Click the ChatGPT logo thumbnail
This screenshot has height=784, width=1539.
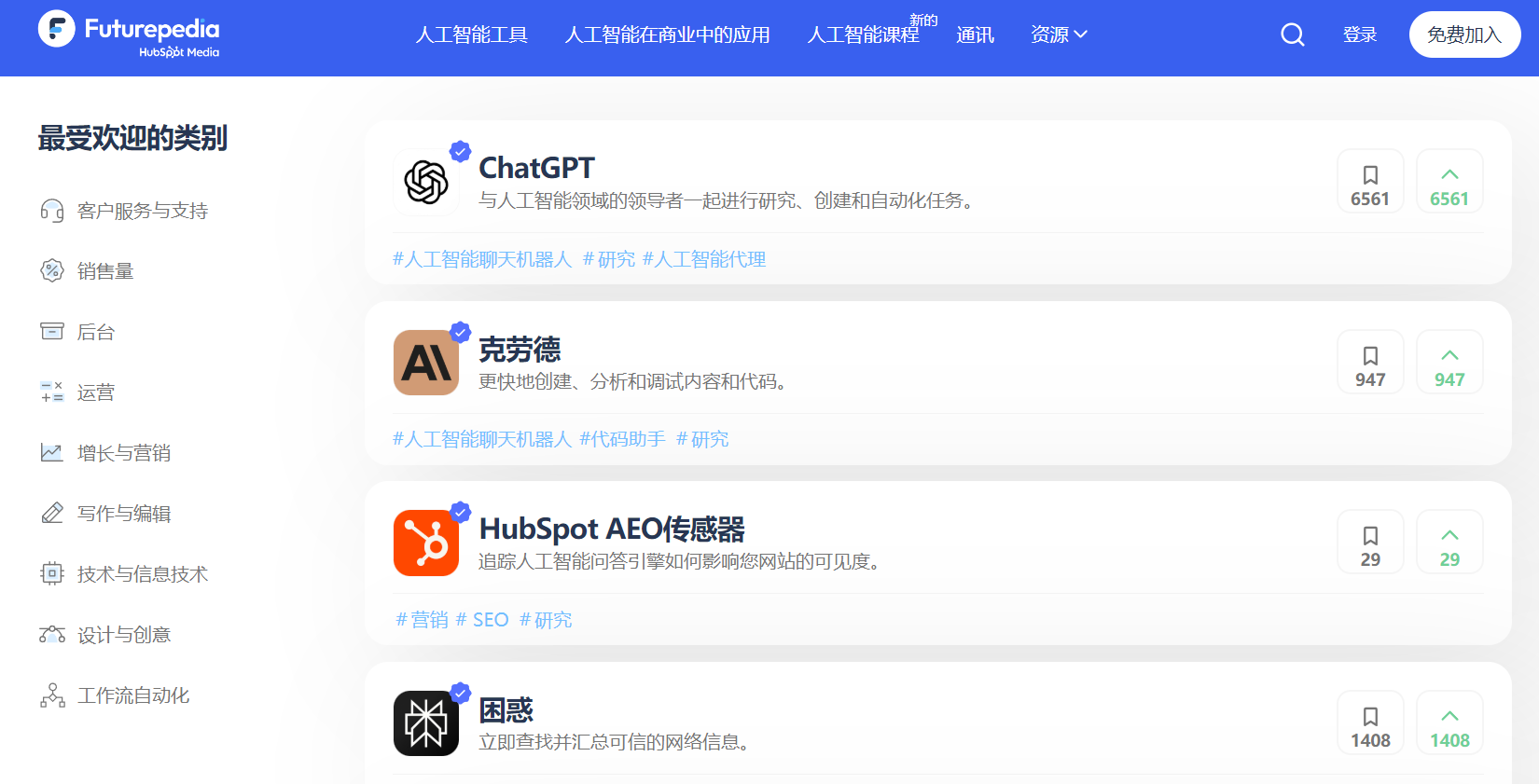[426, 182]
